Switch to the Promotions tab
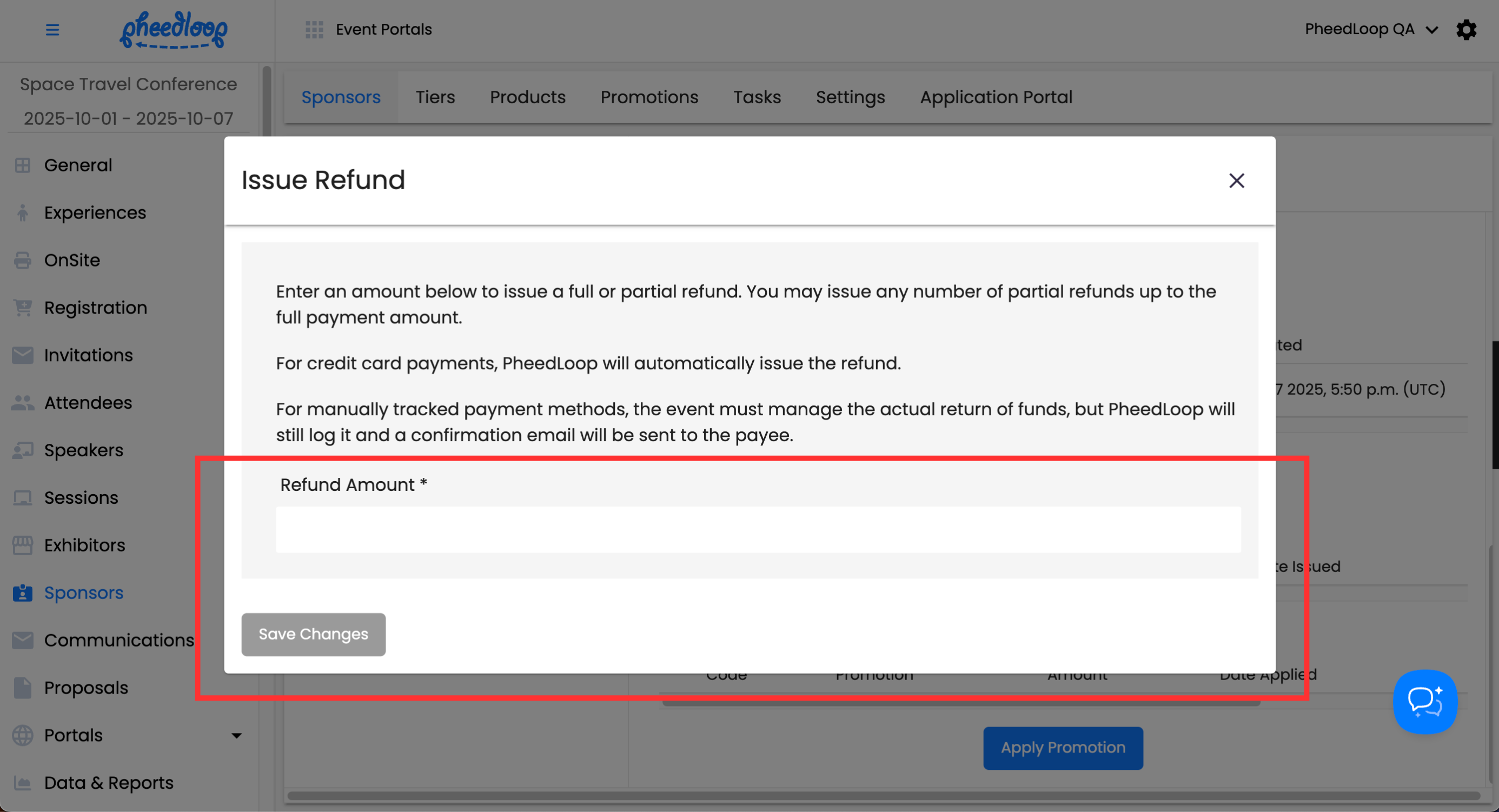 click(649, 97)
